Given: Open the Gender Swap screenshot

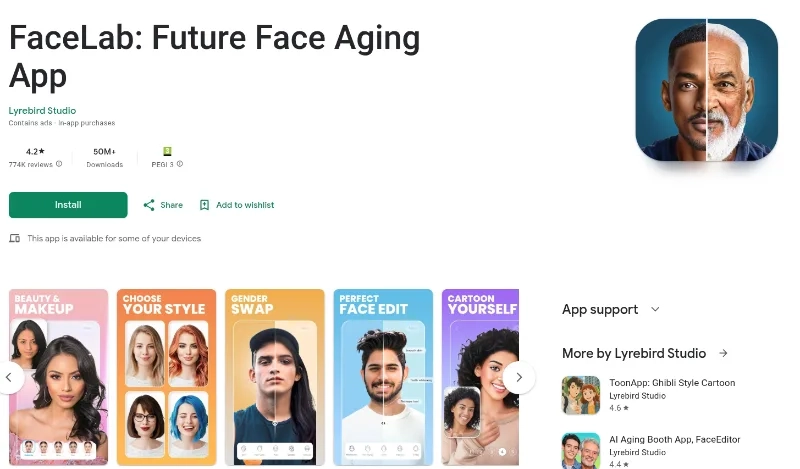Looking at the screenshot, I should click(274, 377).
